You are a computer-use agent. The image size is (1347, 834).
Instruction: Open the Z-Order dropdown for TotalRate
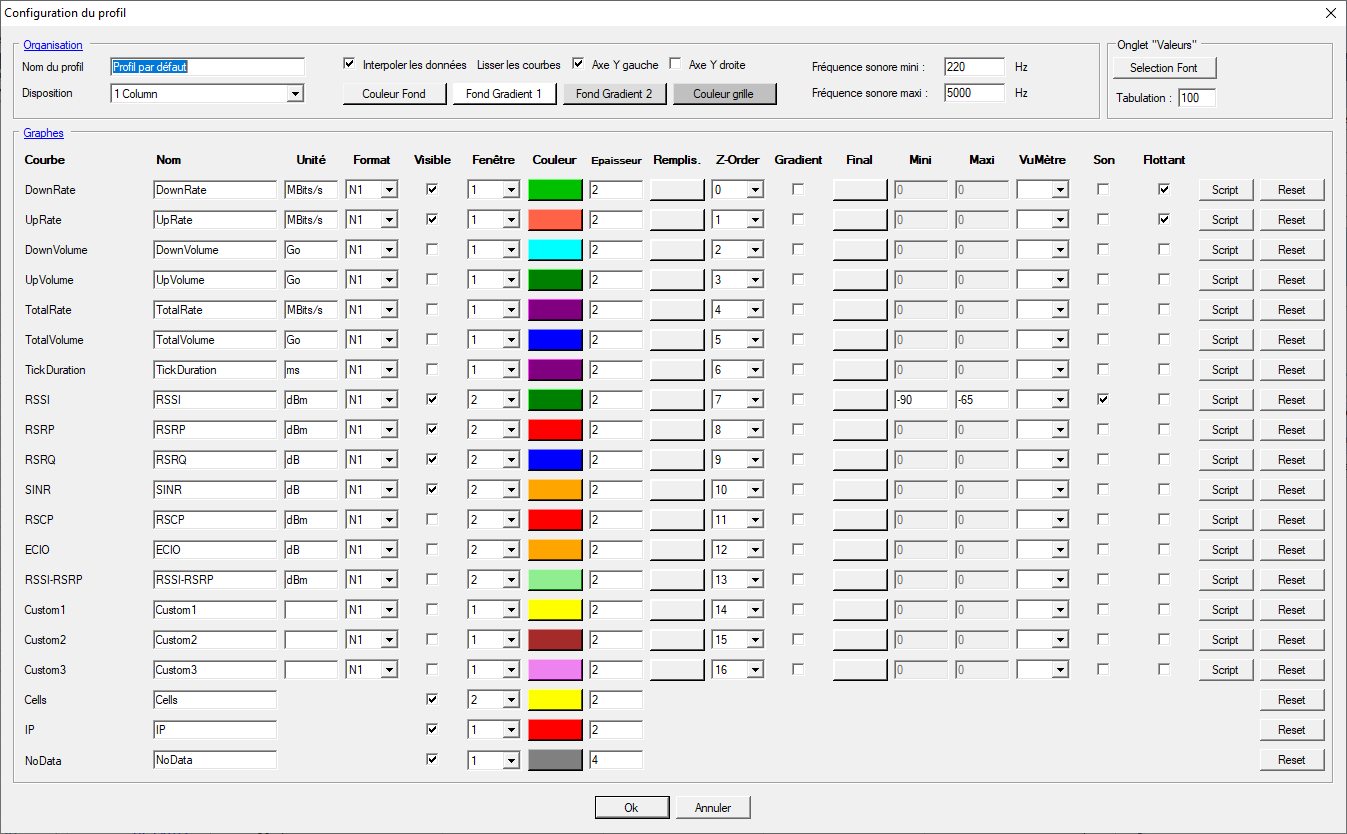[755, 309]
